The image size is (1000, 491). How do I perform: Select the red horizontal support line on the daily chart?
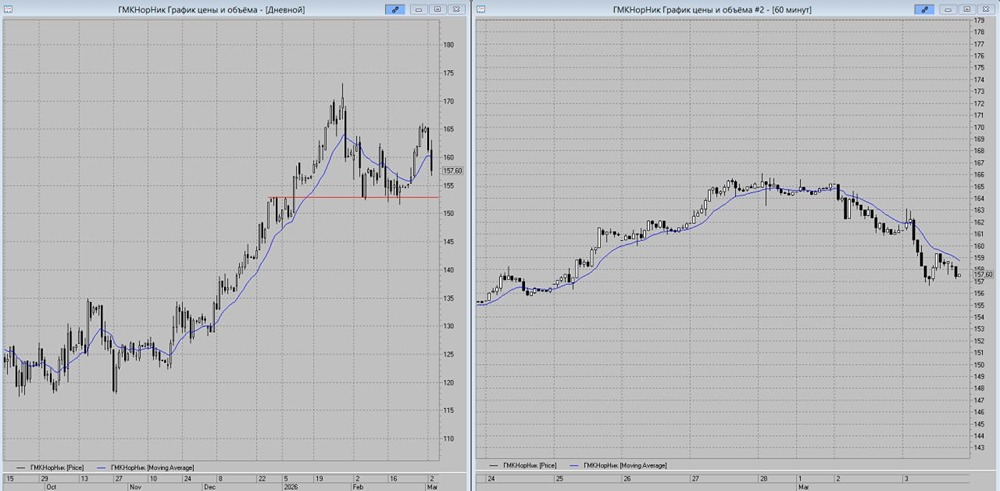pos(353,197)
